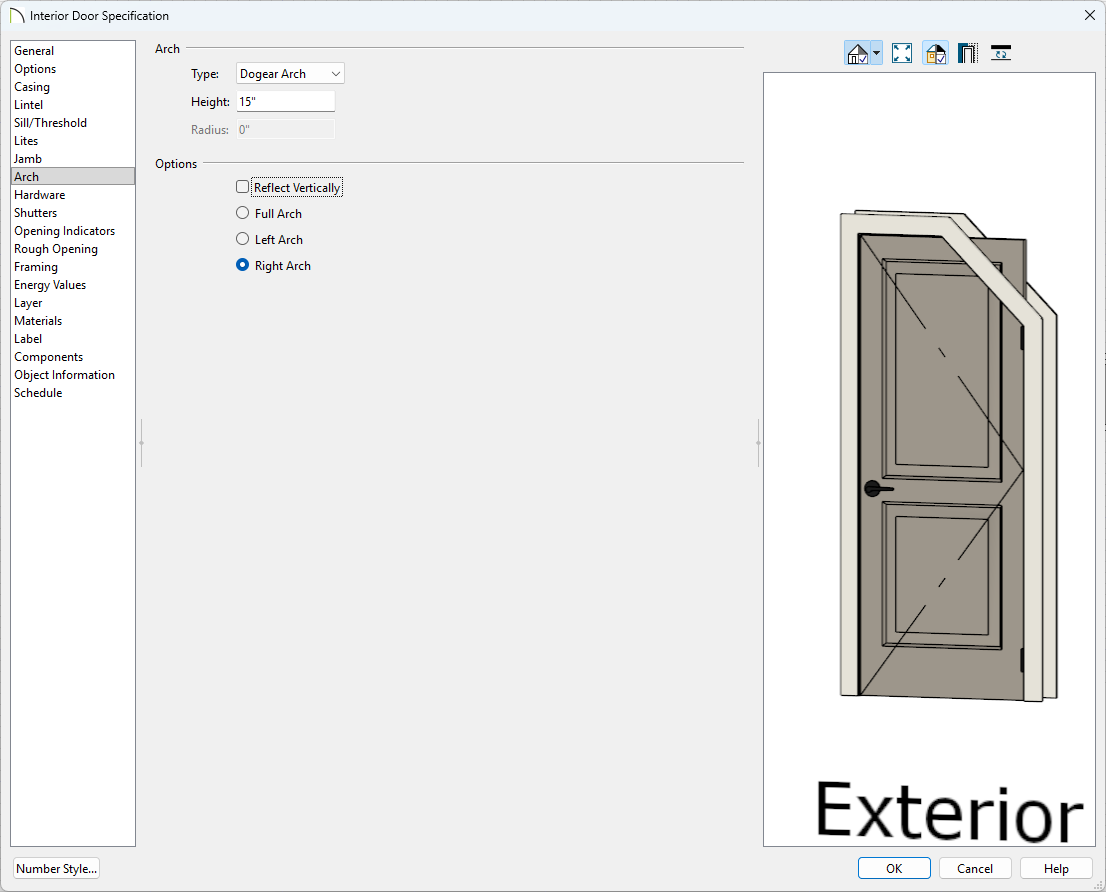
Task: Click the rendering style house icon
Action: [x=857, y=54]
